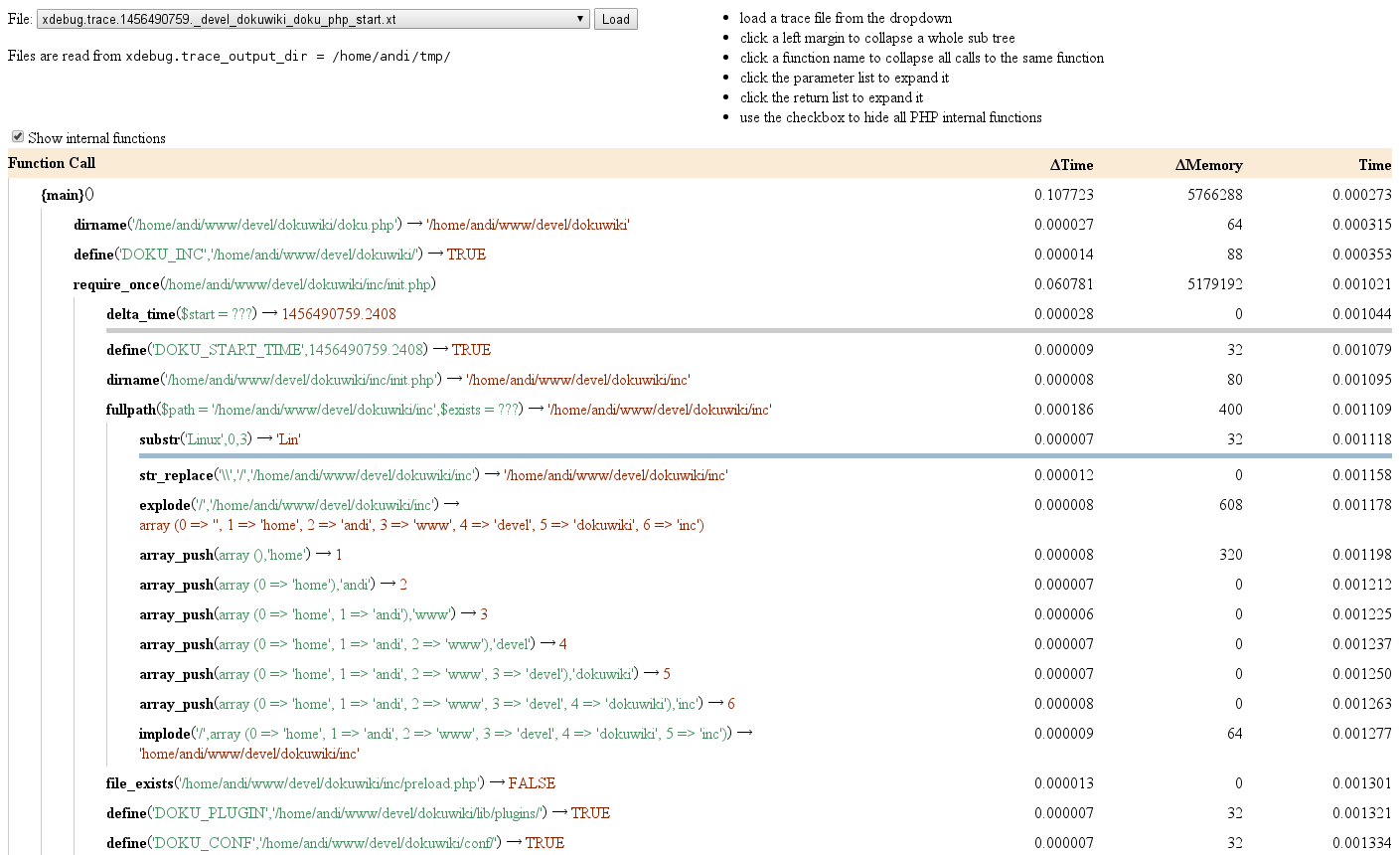Viewport: 1400px width, 855px height.
Task: Click the str_replace function name
Action: tap(176, 475)
